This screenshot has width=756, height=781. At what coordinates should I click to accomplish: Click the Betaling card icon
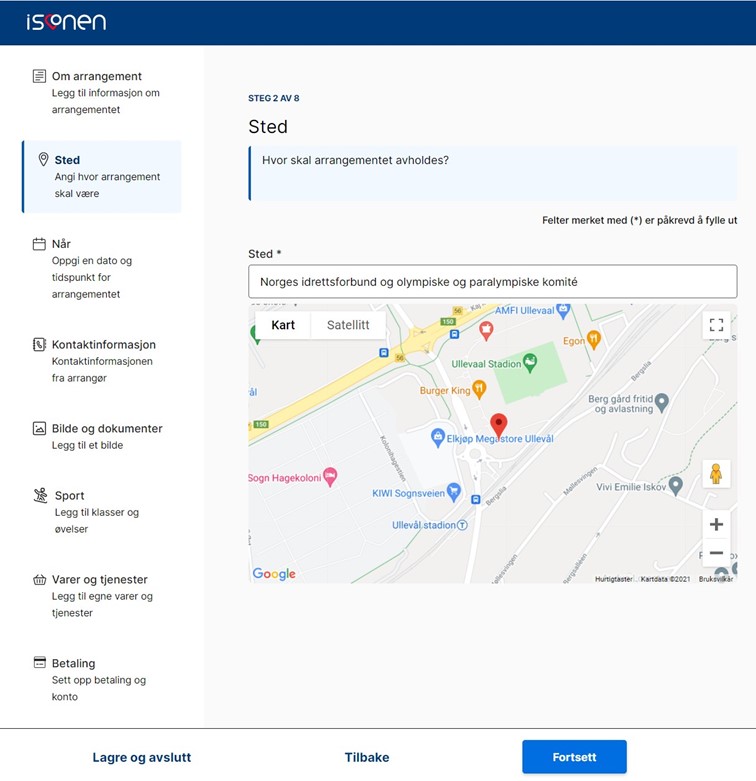point(39,662)
